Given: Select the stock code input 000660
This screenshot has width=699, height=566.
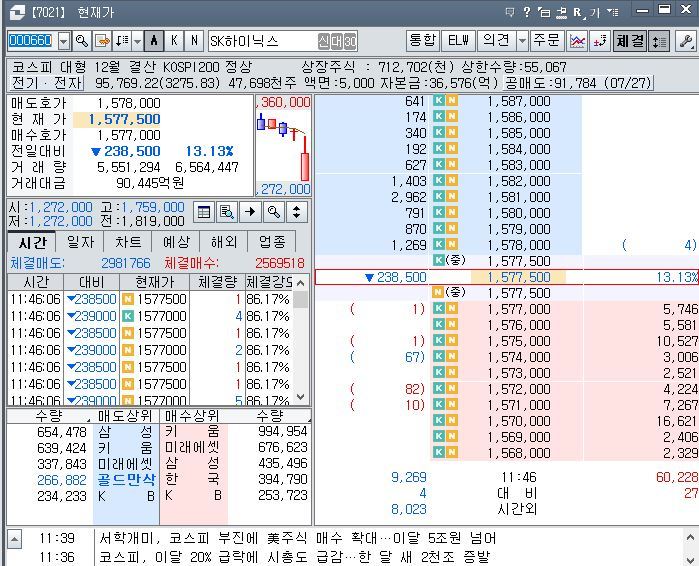Looking at the screenshot, I should pyautogui.click(x=31, y=41).
